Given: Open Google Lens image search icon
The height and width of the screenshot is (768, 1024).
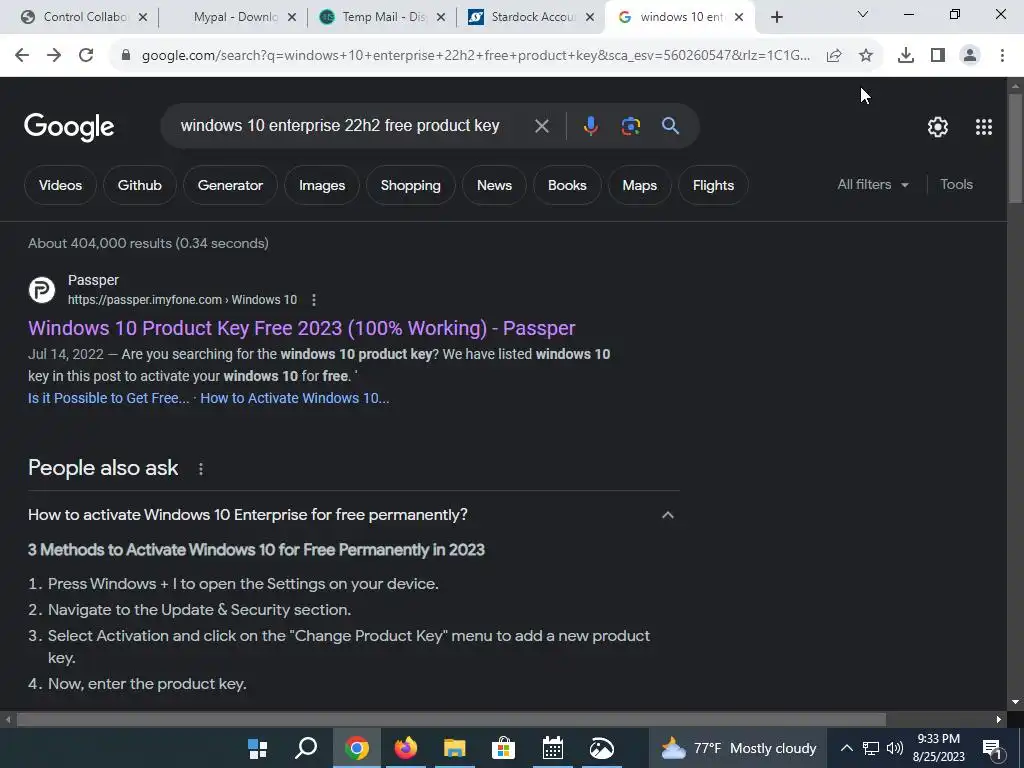Looking at the screenshot, I should [x=630, y=125].
